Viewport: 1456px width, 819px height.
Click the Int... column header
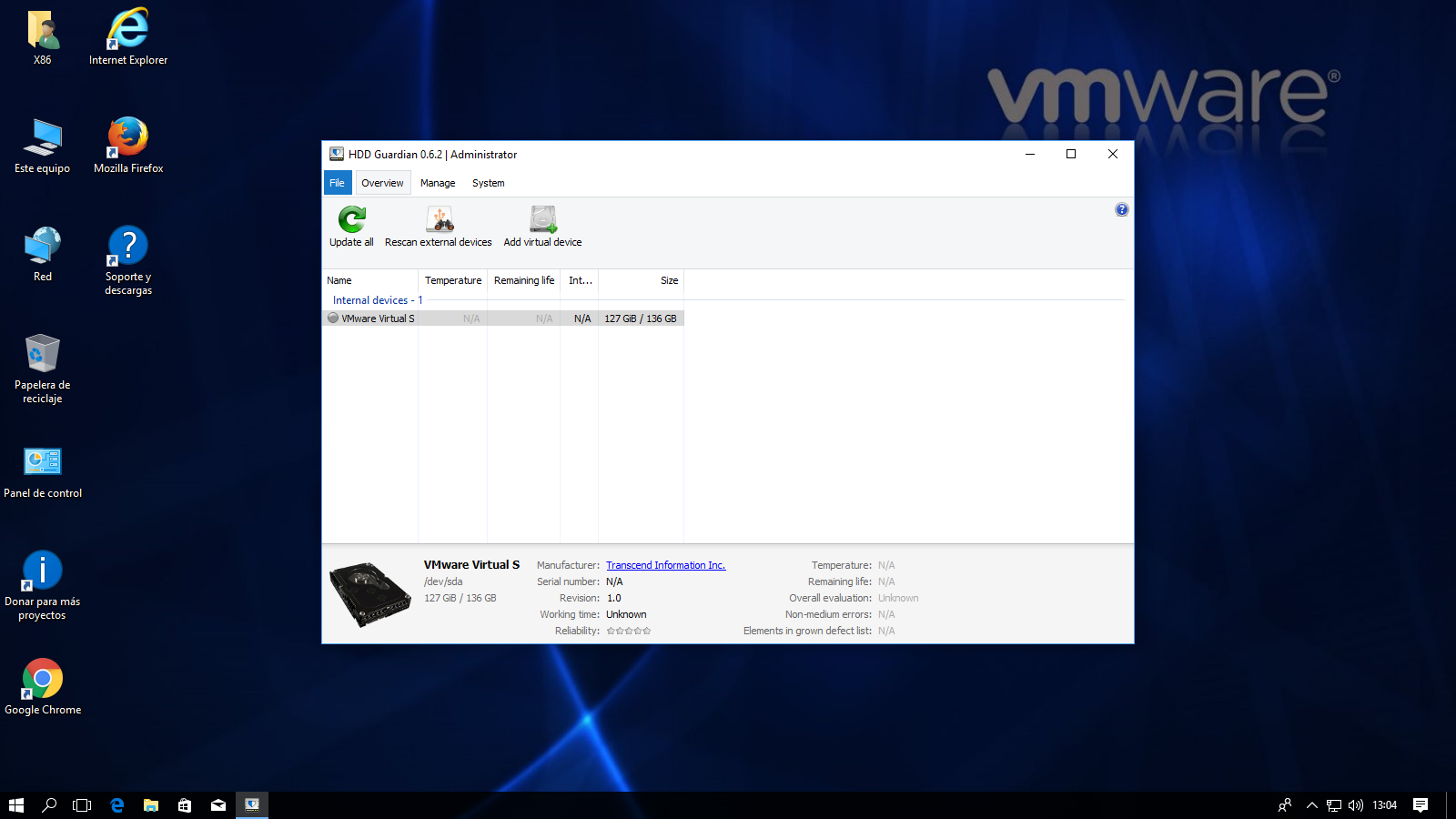pyautogui.click(x=580, y=280)
